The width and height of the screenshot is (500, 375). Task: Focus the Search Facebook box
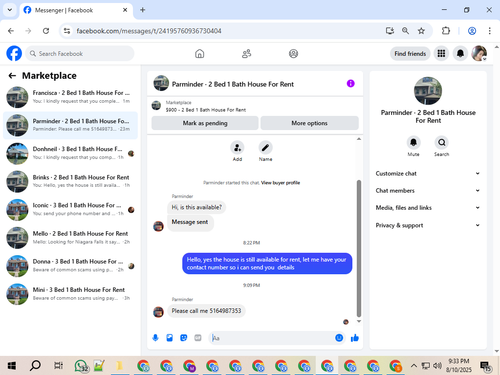(x=80, y=53)
